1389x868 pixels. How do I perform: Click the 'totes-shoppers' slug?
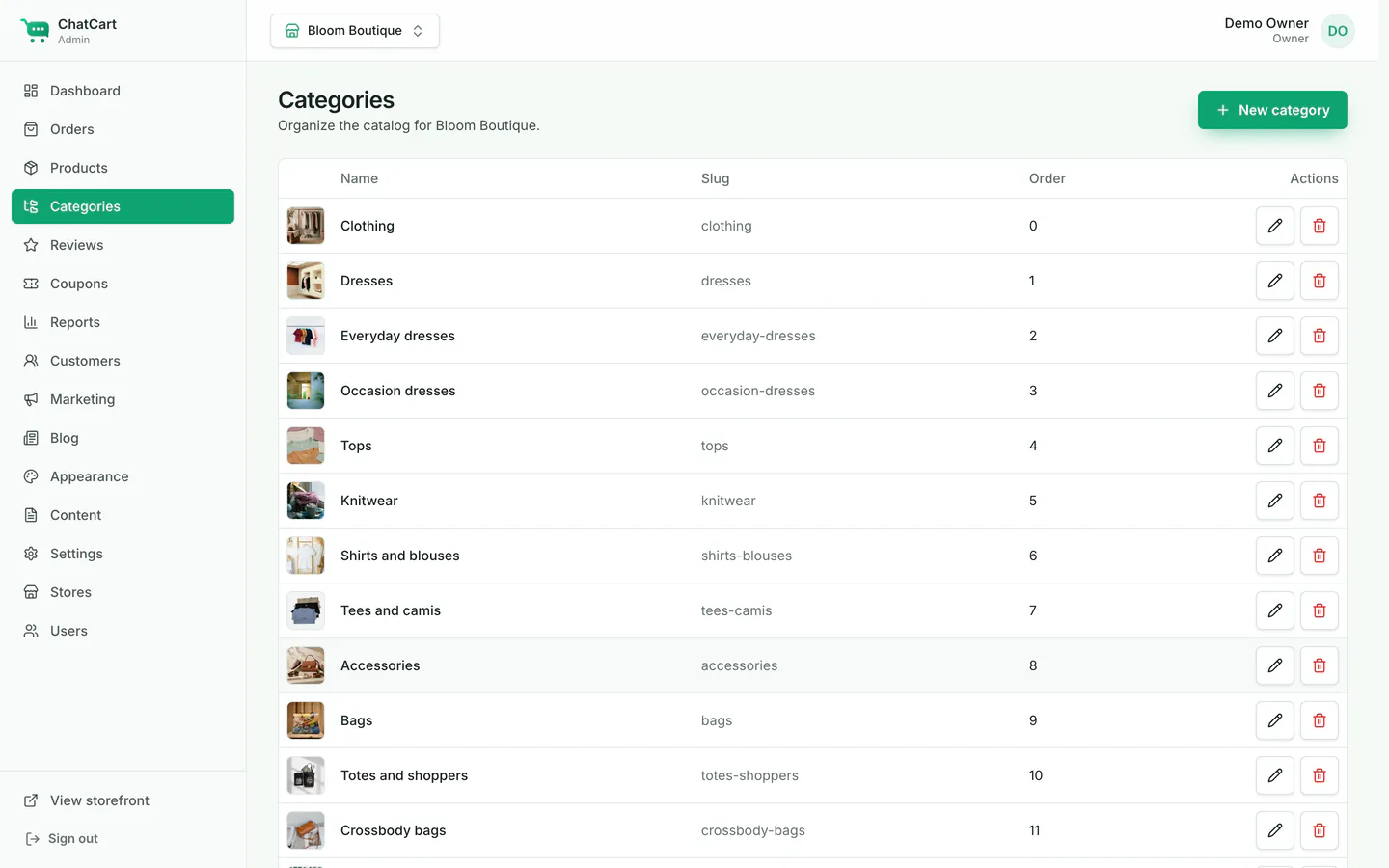(x=749, y=775)
